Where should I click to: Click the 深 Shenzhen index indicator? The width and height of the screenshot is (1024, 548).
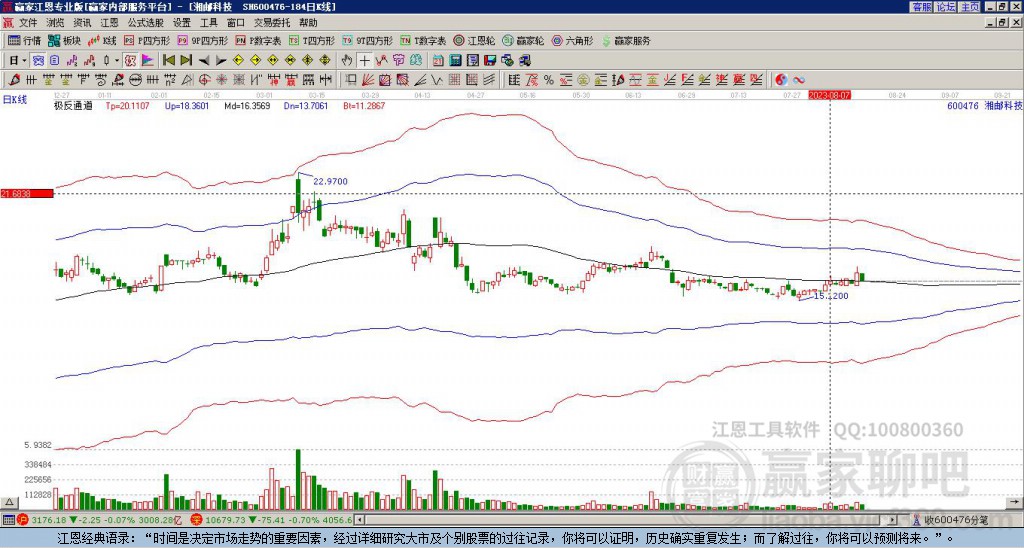coord(195,520)
